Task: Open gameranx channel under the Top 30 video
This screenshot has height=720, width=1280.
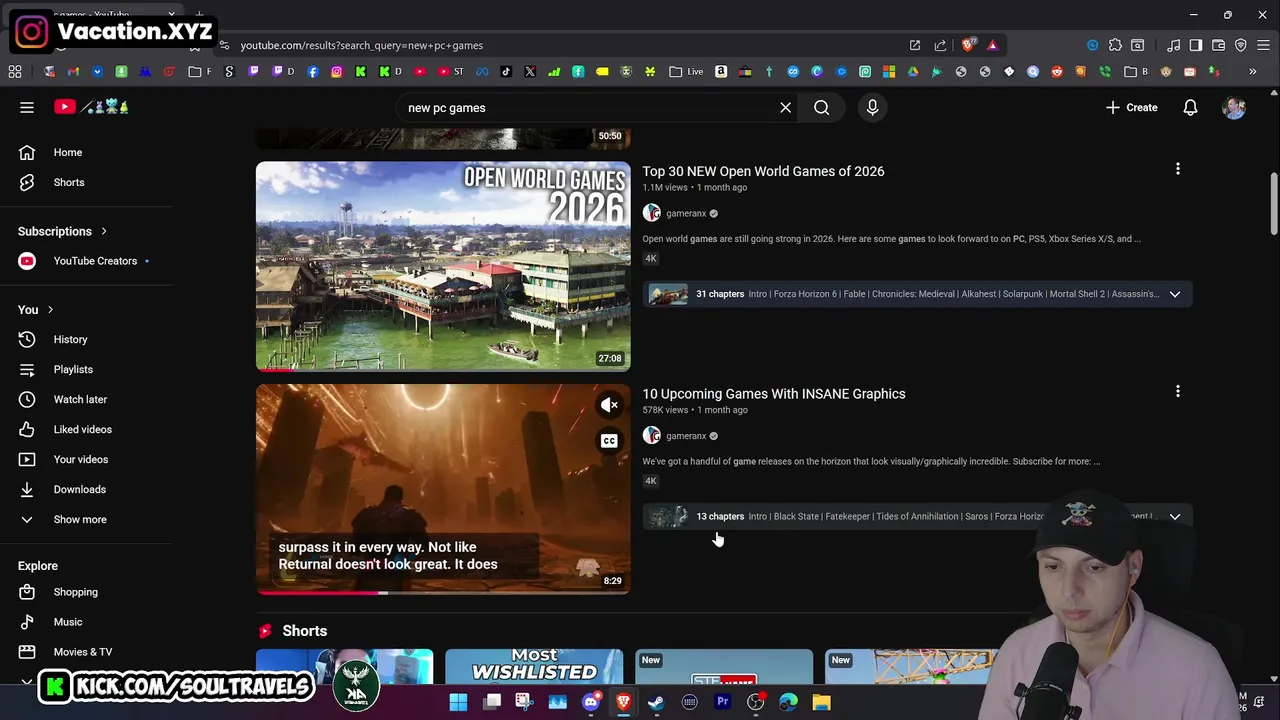Action: 686,213
